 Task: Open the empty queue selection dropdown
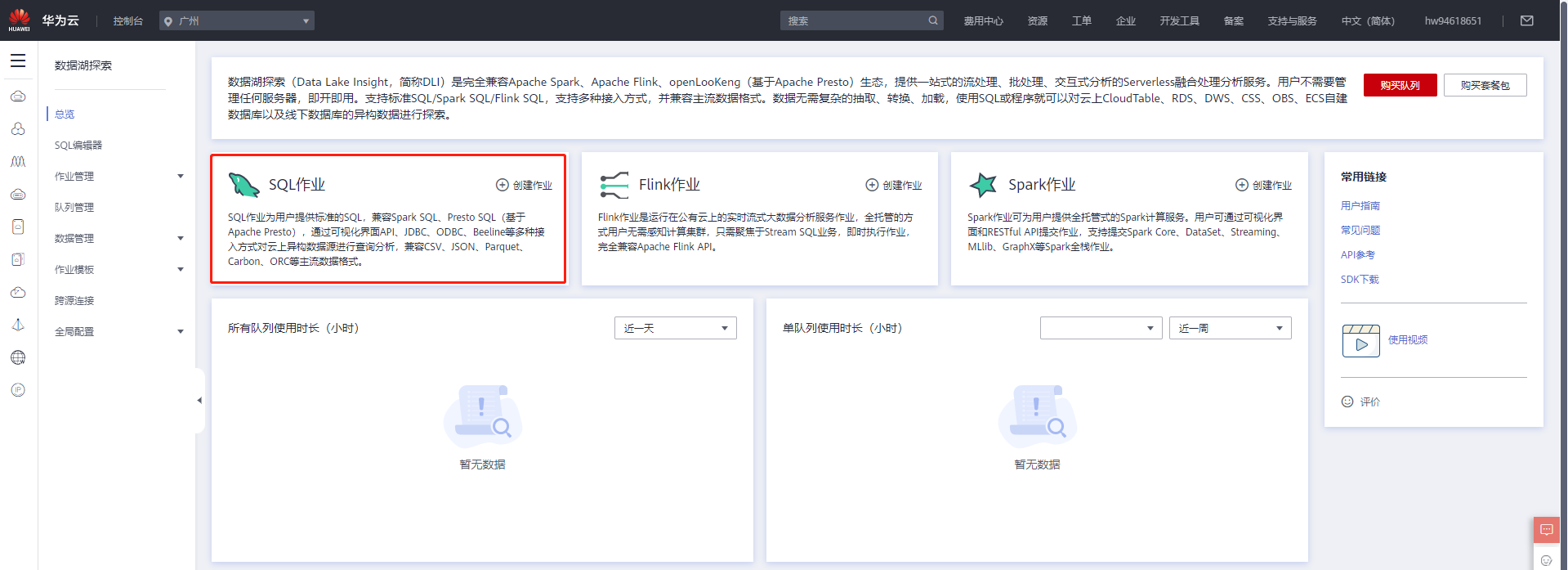[1101, 328]
